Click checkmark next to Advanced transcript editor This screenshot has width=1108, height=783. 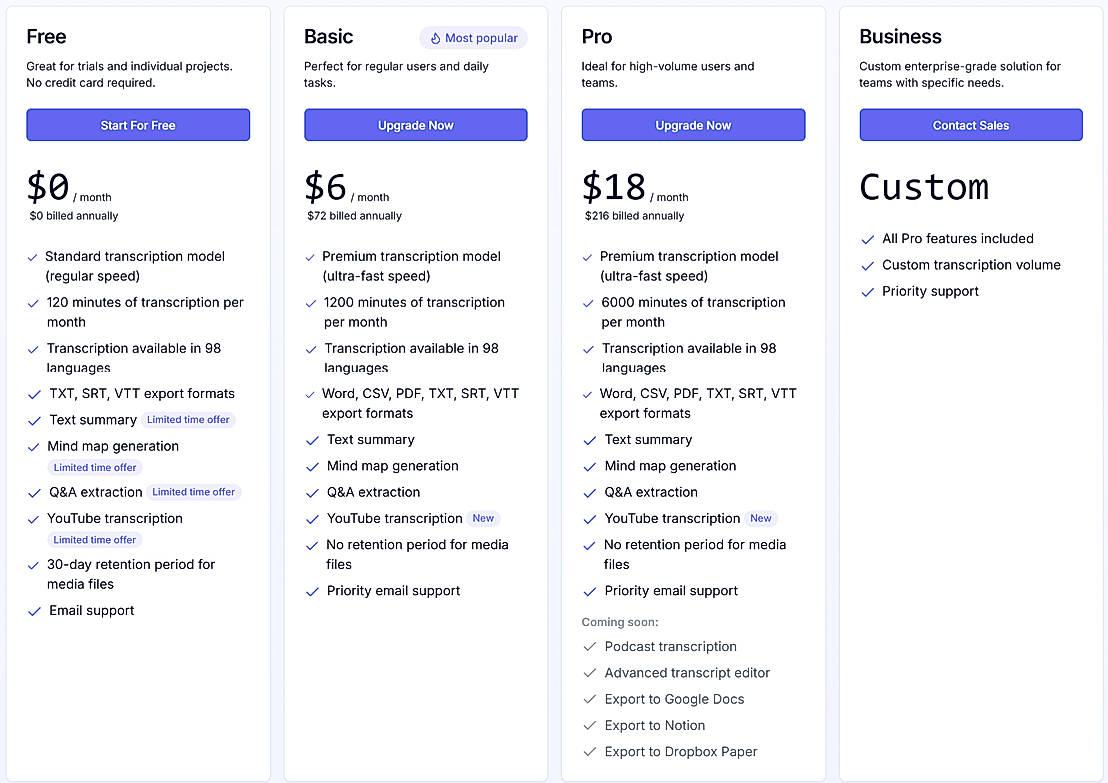pyautogui.click(x=590, y=673)
